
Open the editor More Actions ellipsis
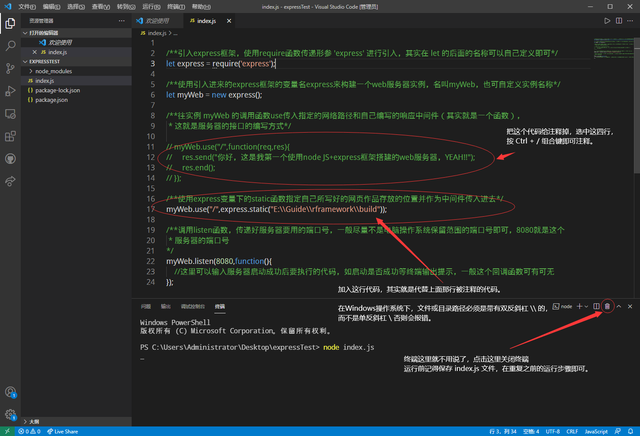pos(631,21)
